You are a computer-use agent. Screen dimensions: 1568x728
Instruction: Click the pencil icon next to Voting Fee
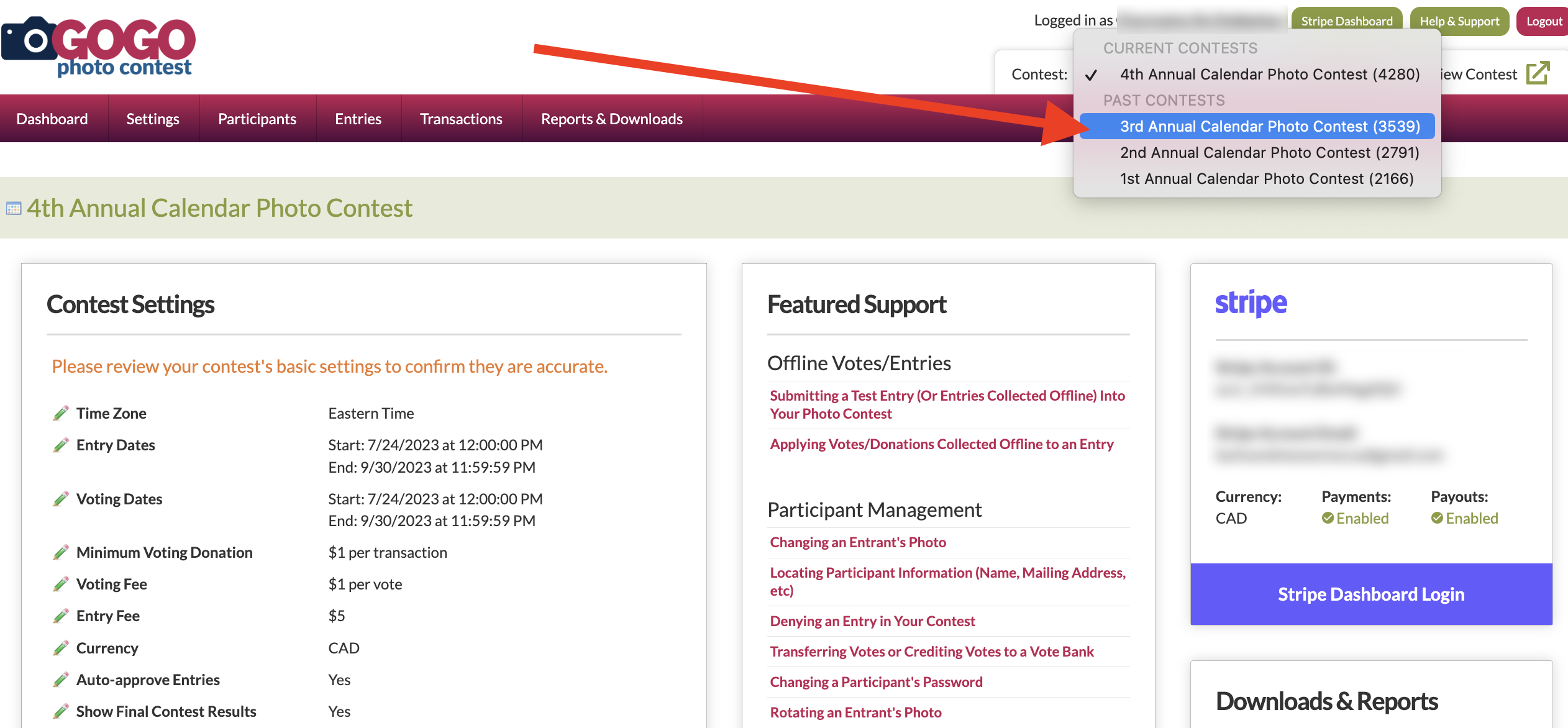click(x=60, y=584)
